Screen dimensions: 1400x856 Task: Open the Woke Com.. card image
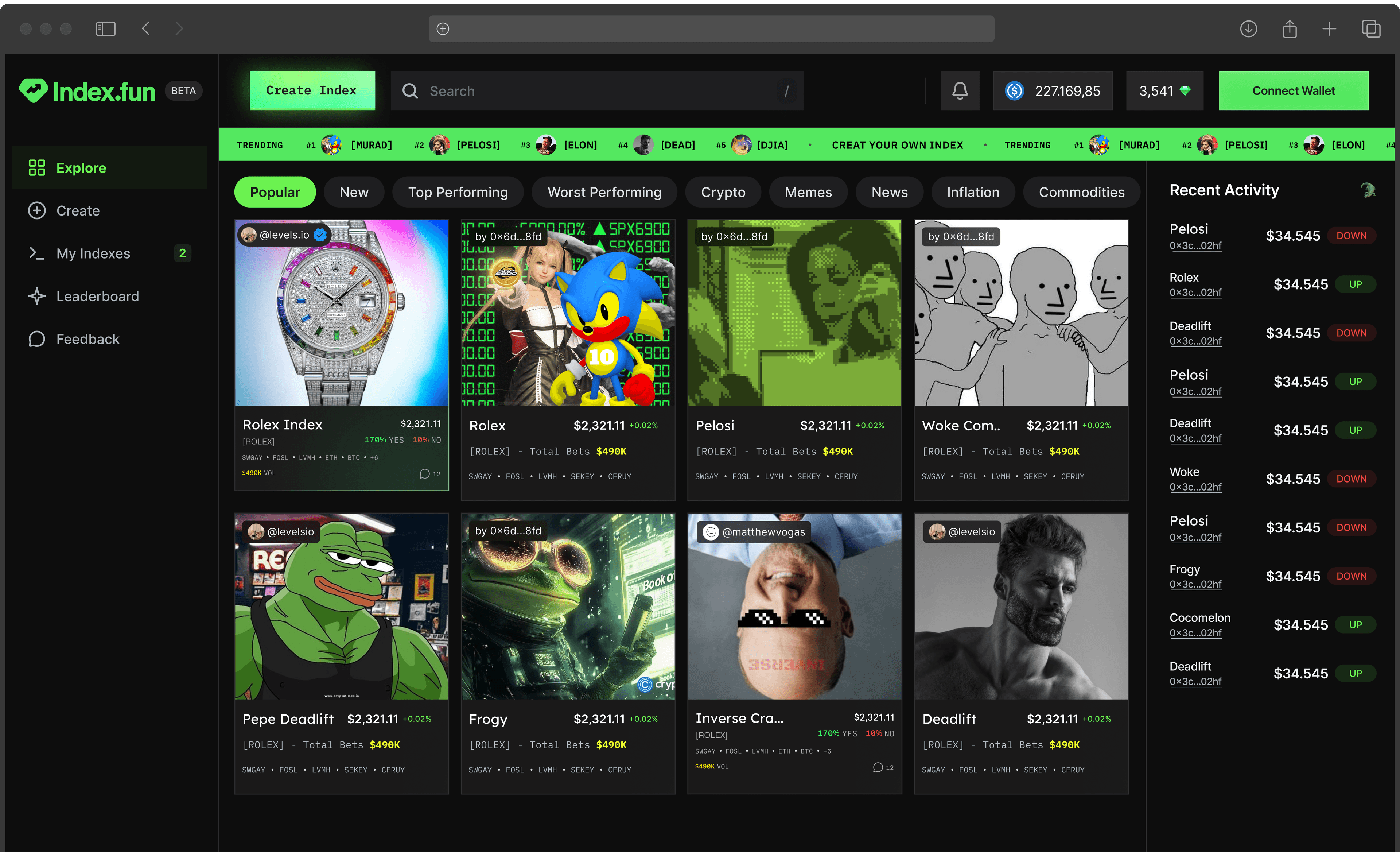(x=1021, y=313)
